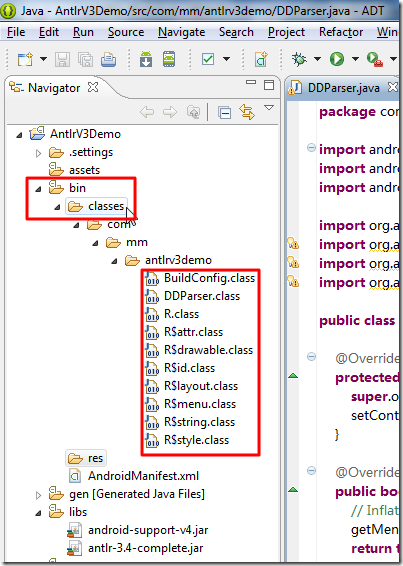Click the Debug bug toolbar icon
This screenshot has height=566, width=403.
(299, 59)
